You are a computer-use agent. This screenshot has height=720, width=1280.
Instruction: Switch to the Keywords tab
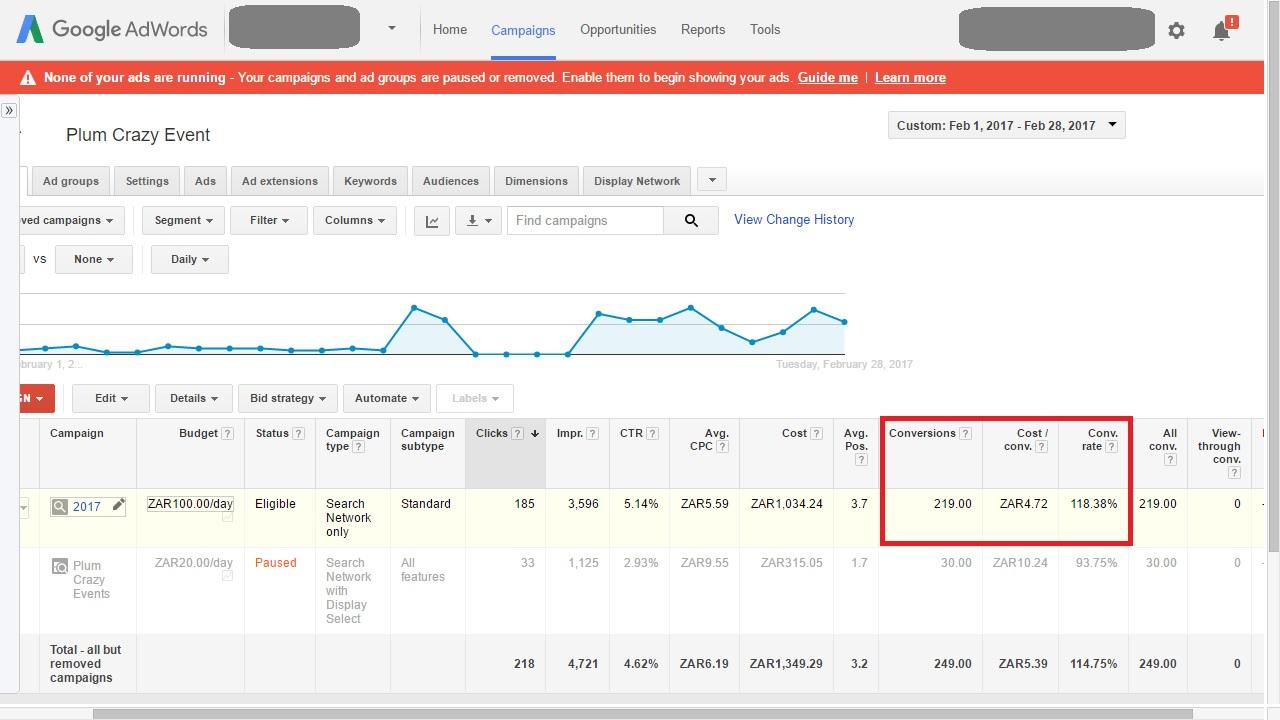click(x=370, y=181)
